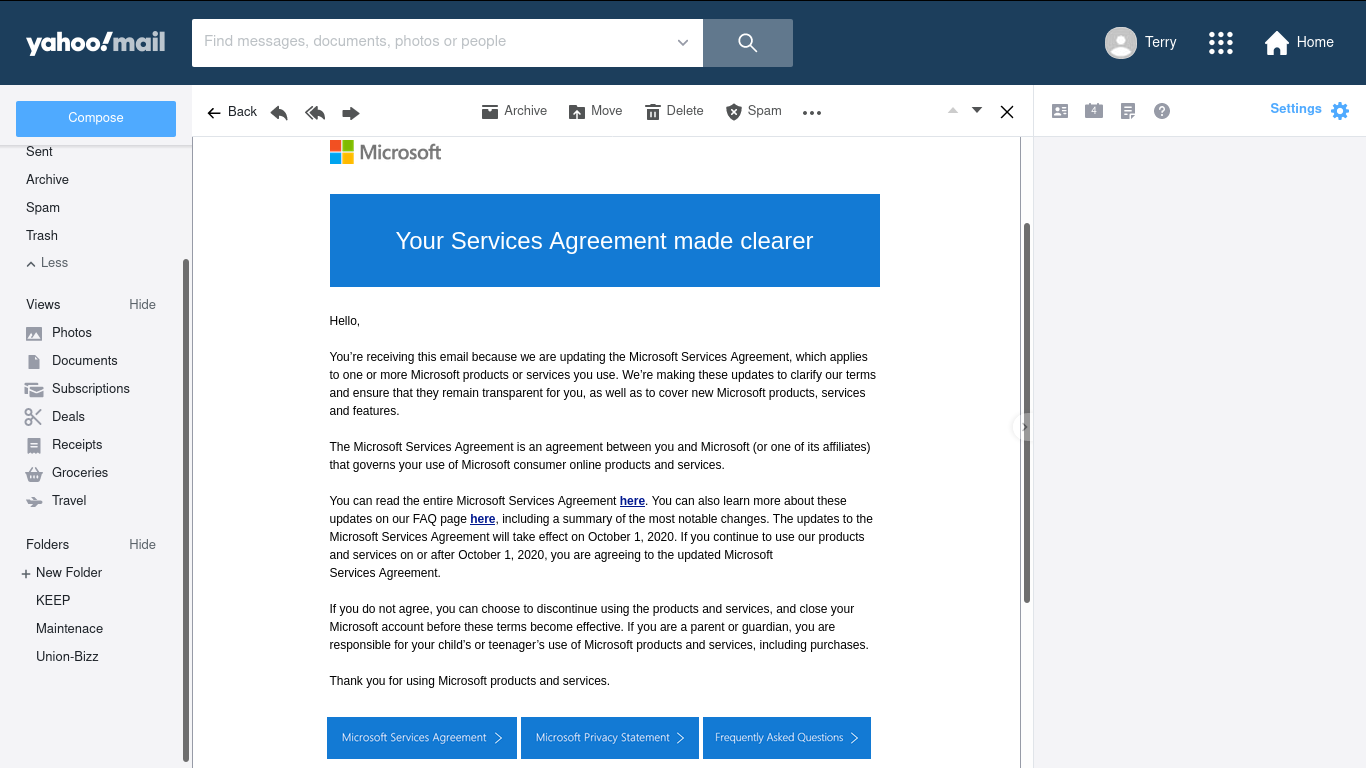The image size is (1366, 768).
Task: Go to the previous message arrow
Action: pos(953,110)
